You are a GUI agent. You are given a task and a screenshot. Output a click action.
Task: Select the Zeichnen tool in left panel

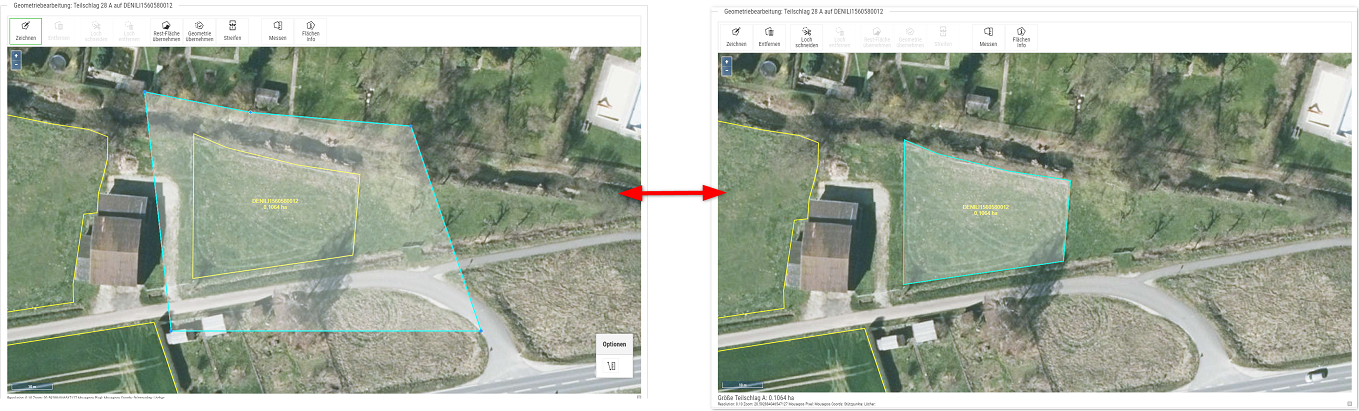25,31
